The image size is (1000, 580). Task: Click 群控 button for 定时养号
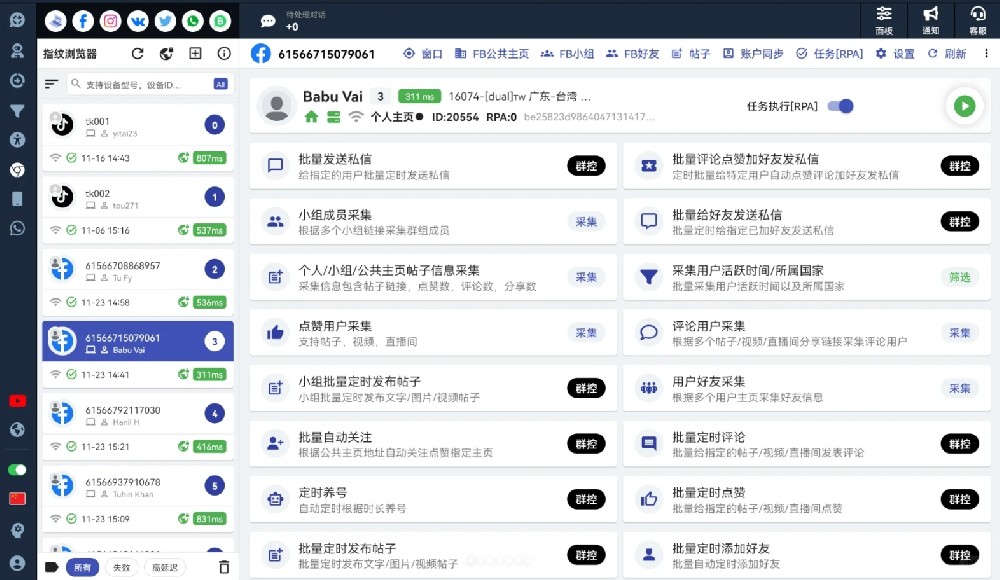tap(586, 499)
